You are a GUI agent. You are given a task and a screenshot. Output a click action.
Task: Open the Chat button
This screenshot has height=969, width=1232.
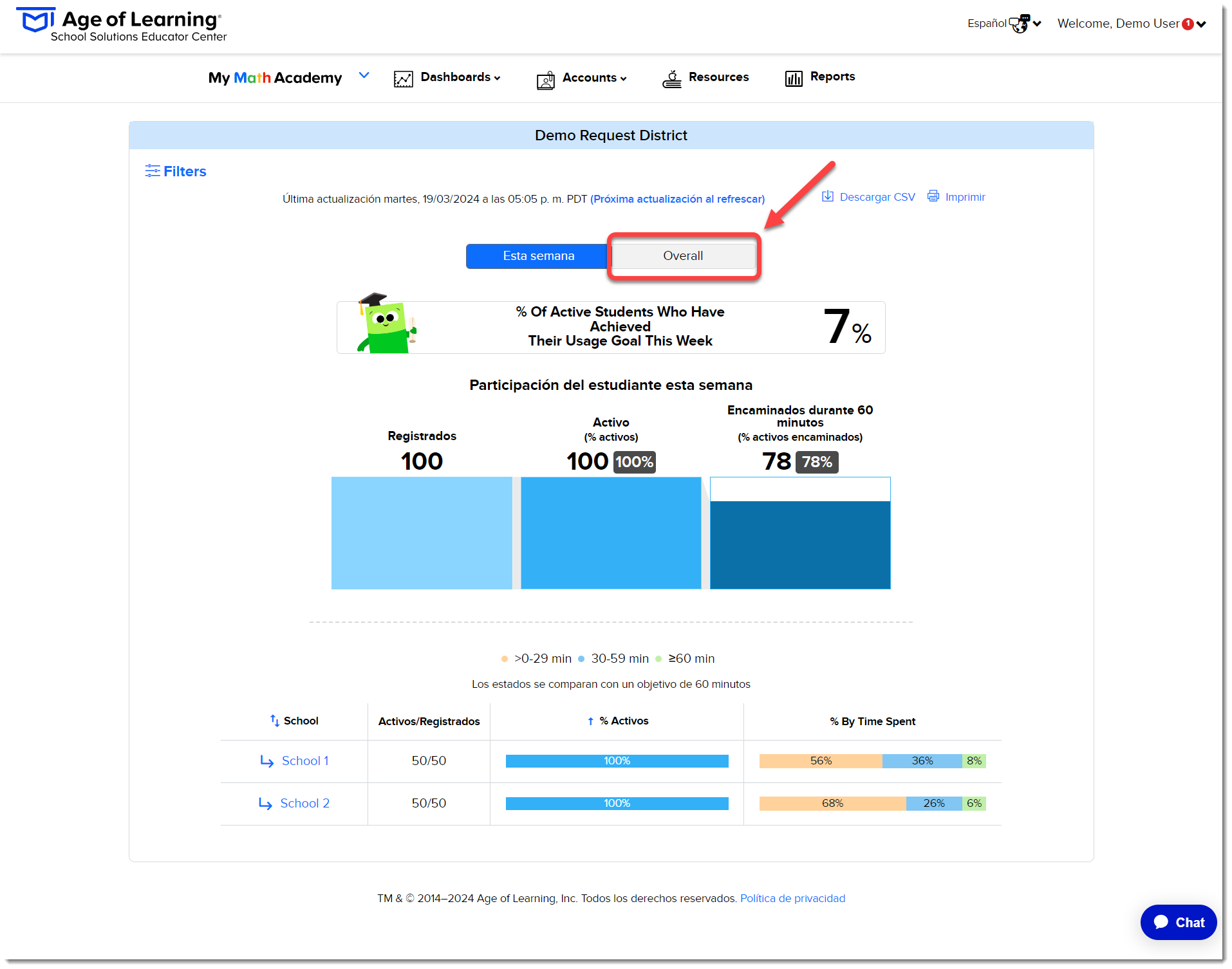pyautogui.click(x=1178, y=923)
